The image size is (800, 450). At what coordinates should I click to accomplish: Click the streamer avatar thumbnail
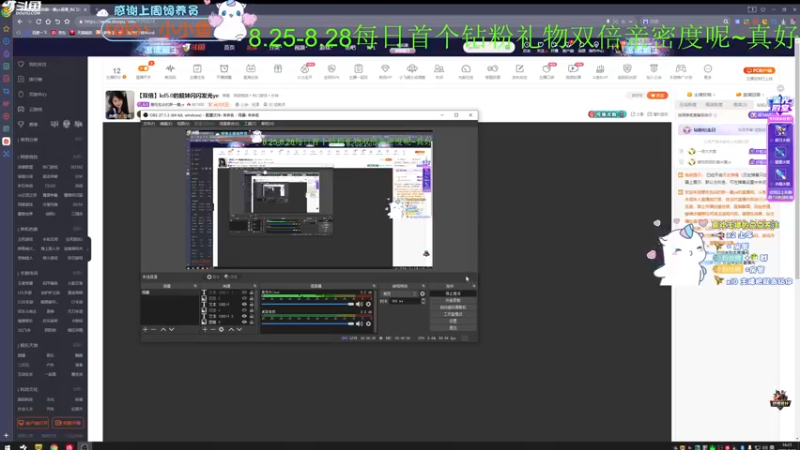tap(119, 104)
